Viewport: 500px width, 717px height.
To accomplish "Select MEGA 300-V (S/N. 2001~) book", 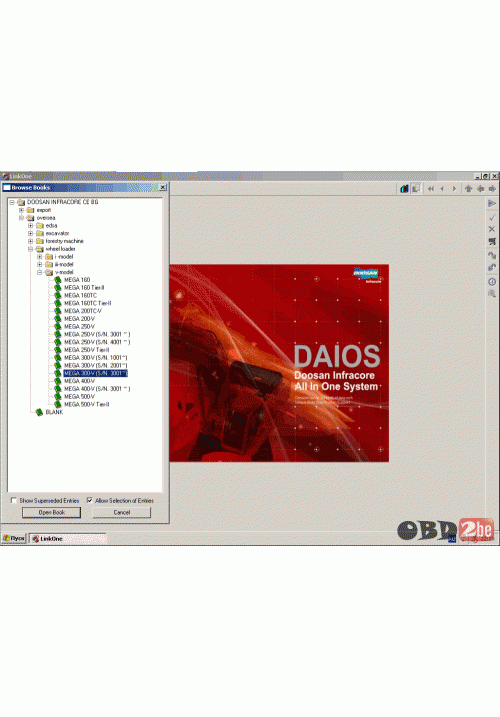I will click(x=96, y=365).
